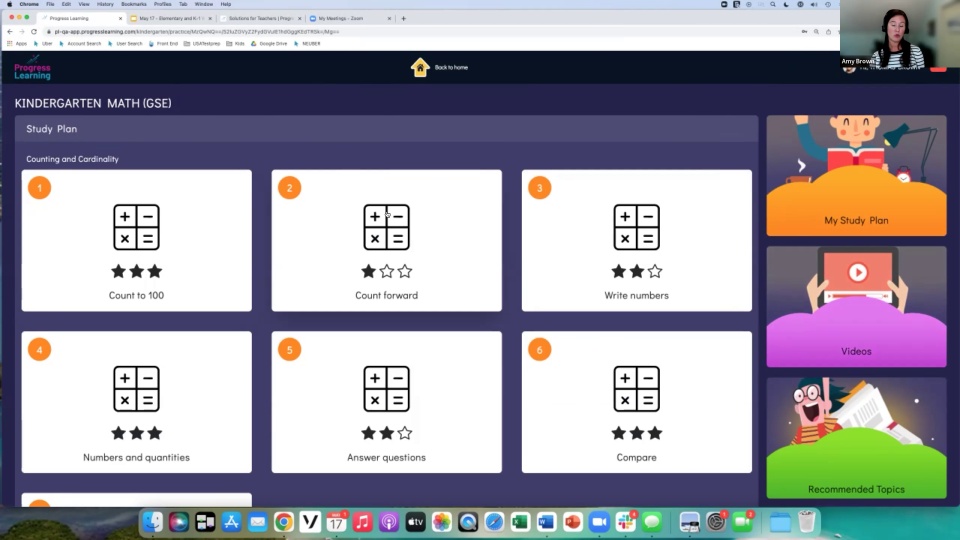Open the Bookmarks menu in menu bar
960x540 pixels.
click(x=133, y=4)
